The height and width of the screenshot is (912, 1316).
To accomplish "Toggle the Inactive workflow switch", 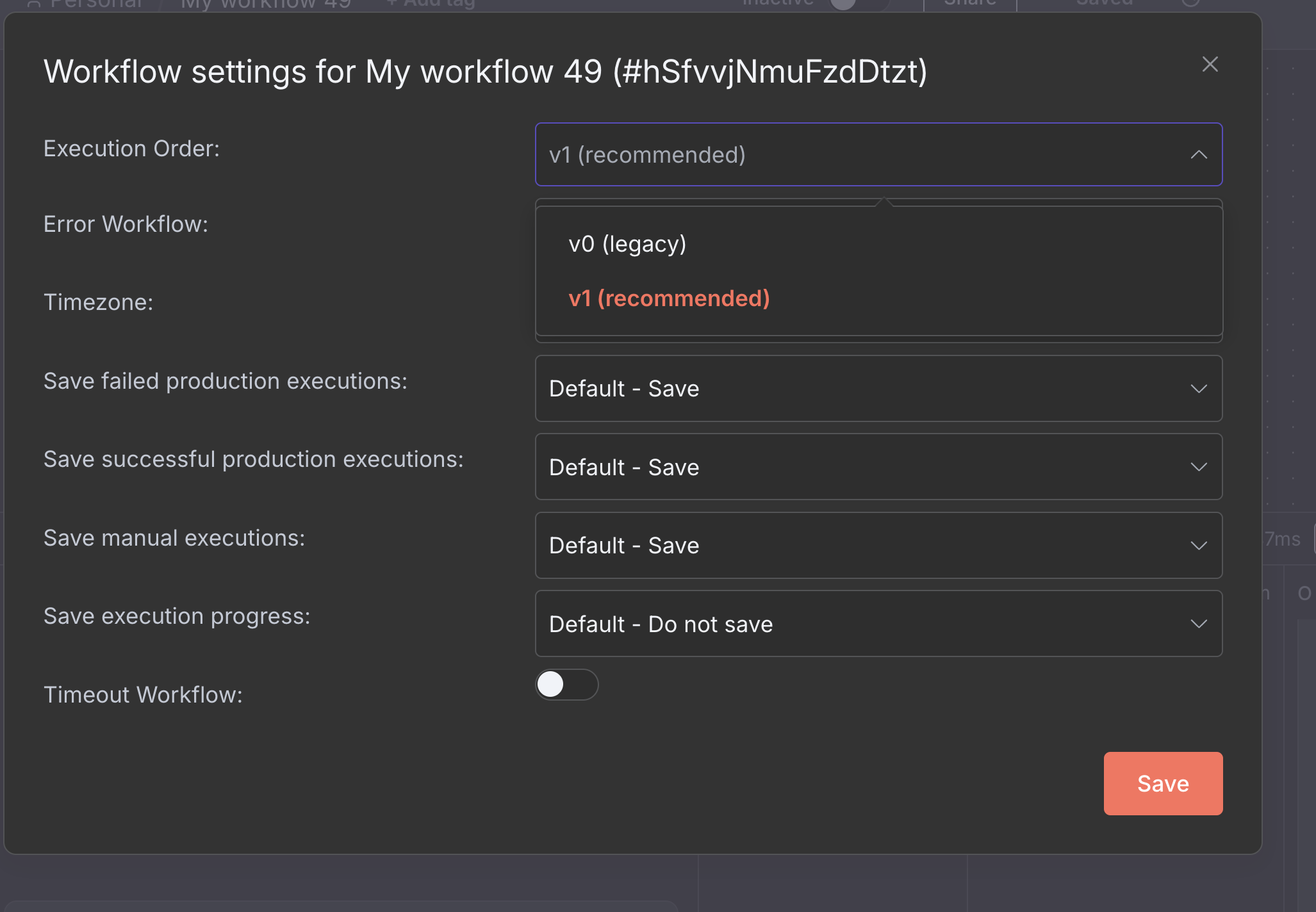I will coord(855,4).
